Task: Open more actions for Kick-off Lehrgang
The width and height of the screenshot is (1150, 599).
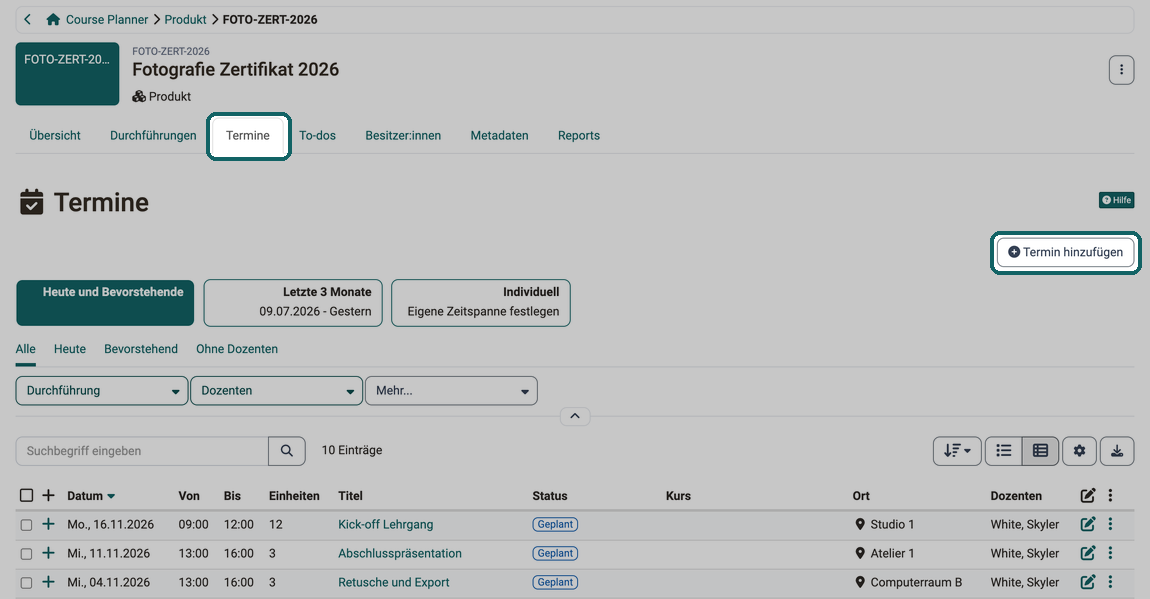Action: (x=1110, y=524)
